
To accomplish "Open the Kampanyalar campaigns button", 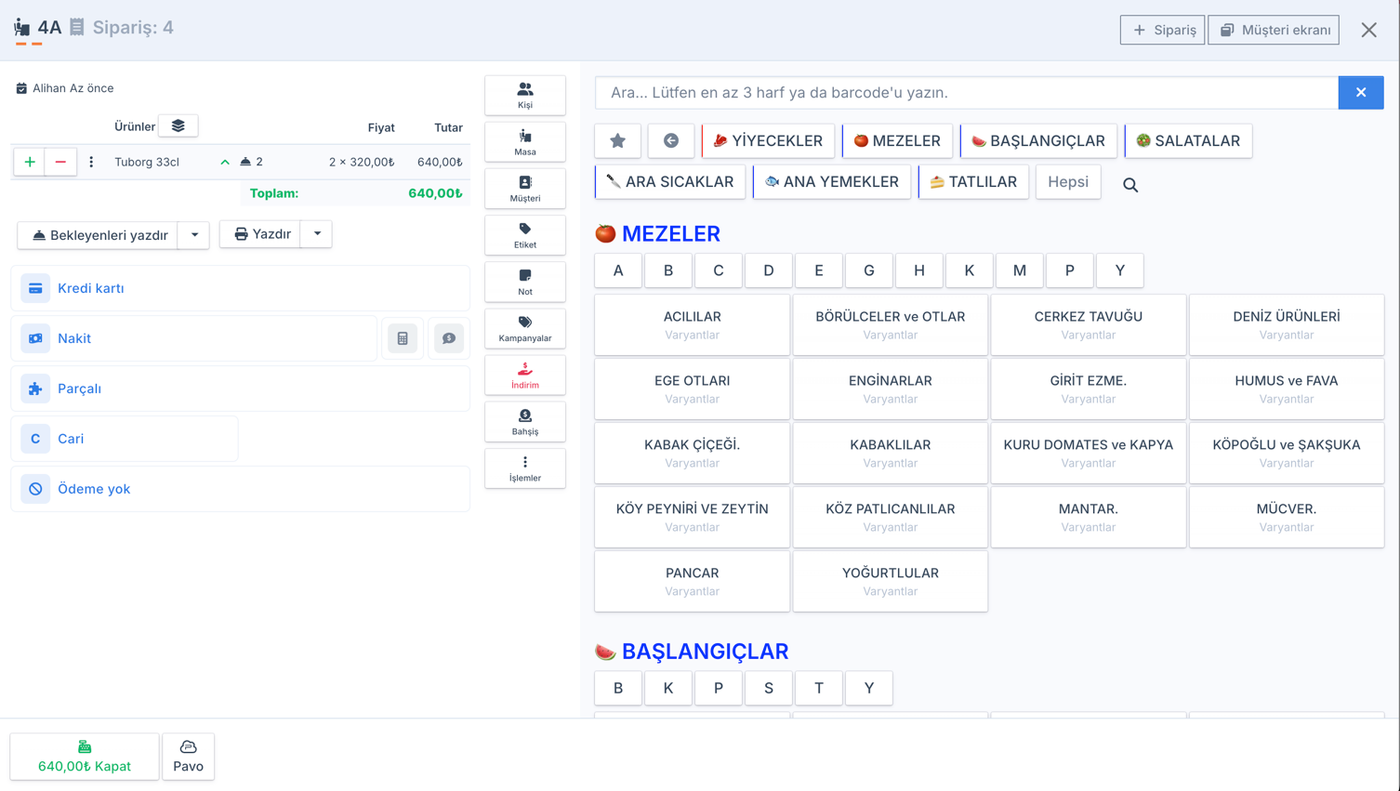I will pyautogui.click(x=525, y=329).
